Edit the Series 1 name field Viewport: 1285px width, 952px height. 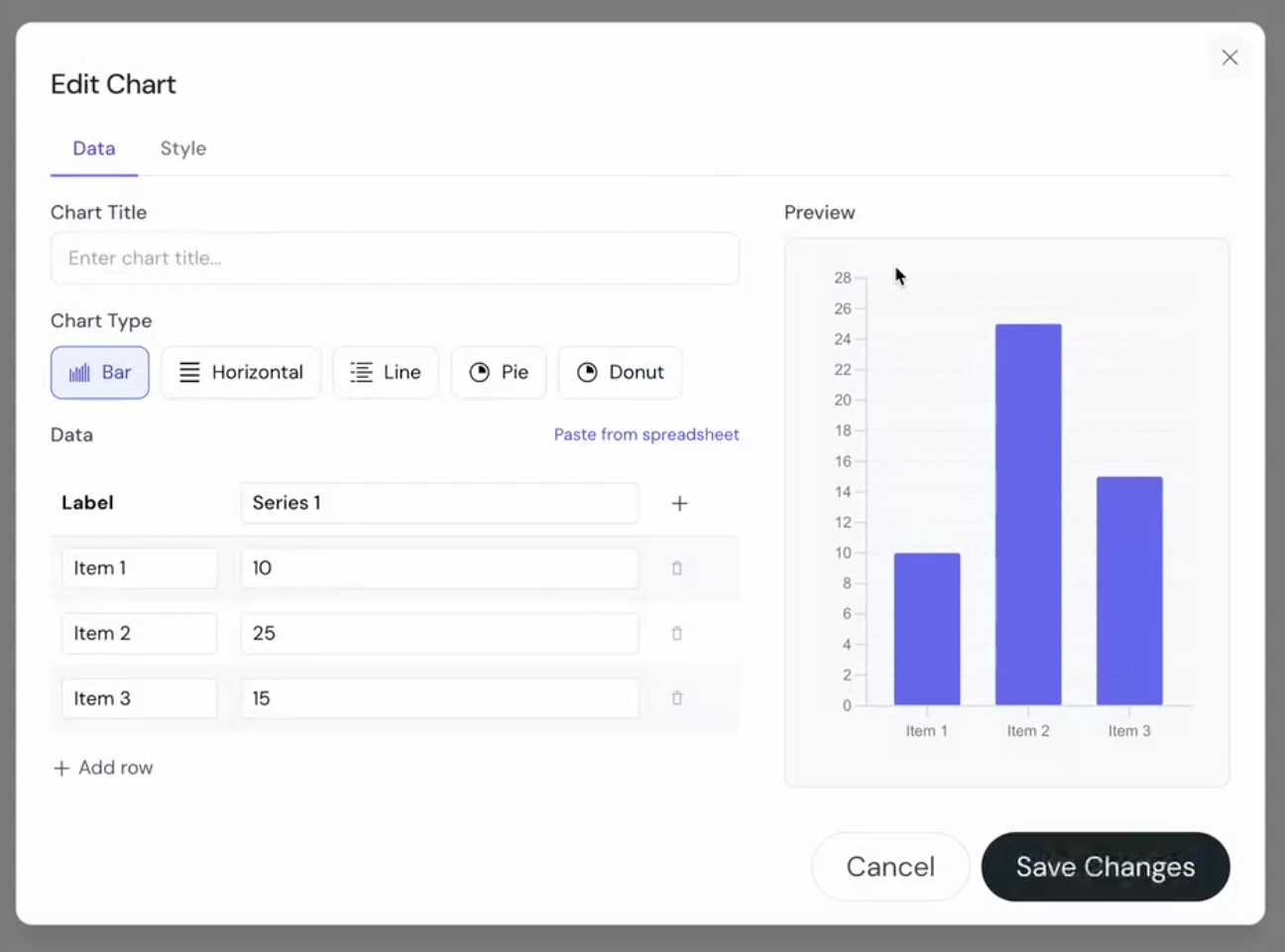pos(439,503)
